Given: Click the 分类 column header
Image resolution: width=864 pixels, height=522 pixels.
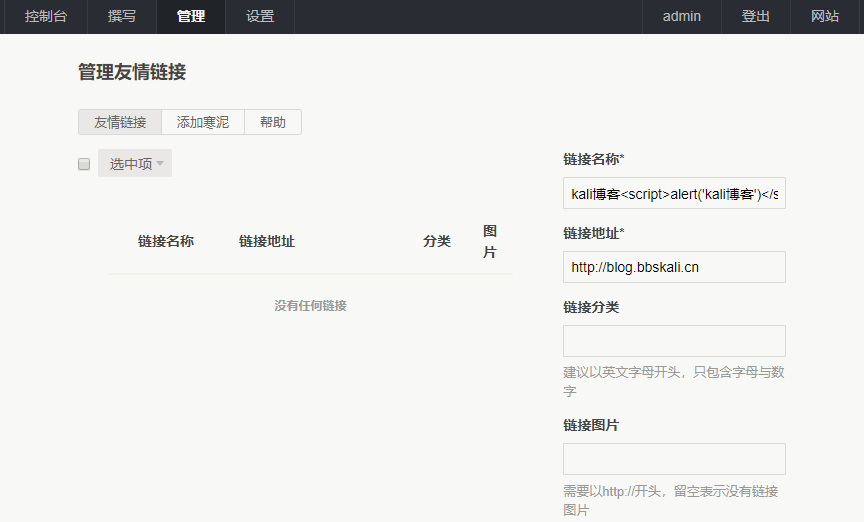Looking at the screenshot, I should point(437,241).
